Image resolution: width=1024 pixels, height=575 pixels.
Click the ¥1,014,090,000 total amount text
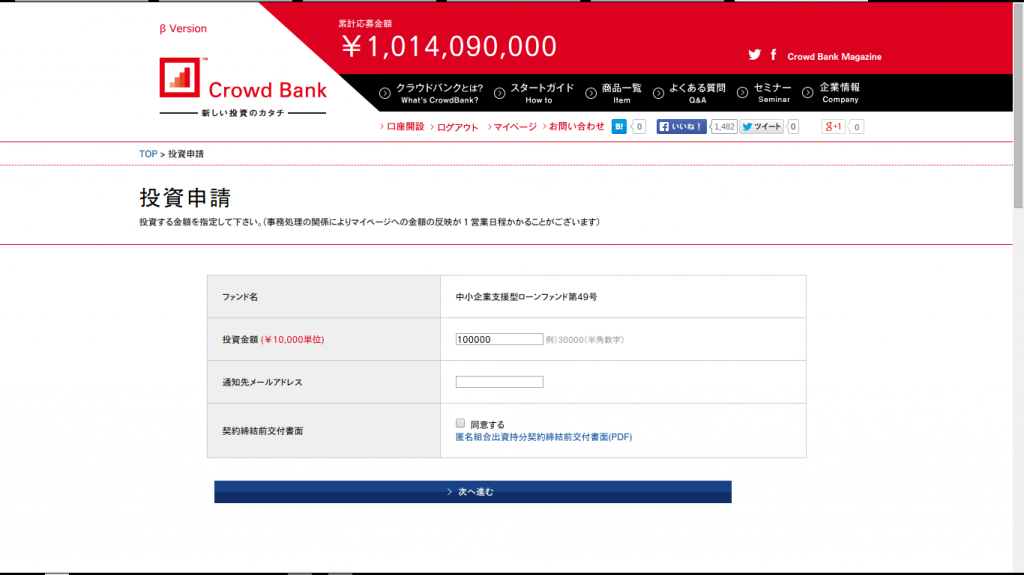[x=449, y=46]
